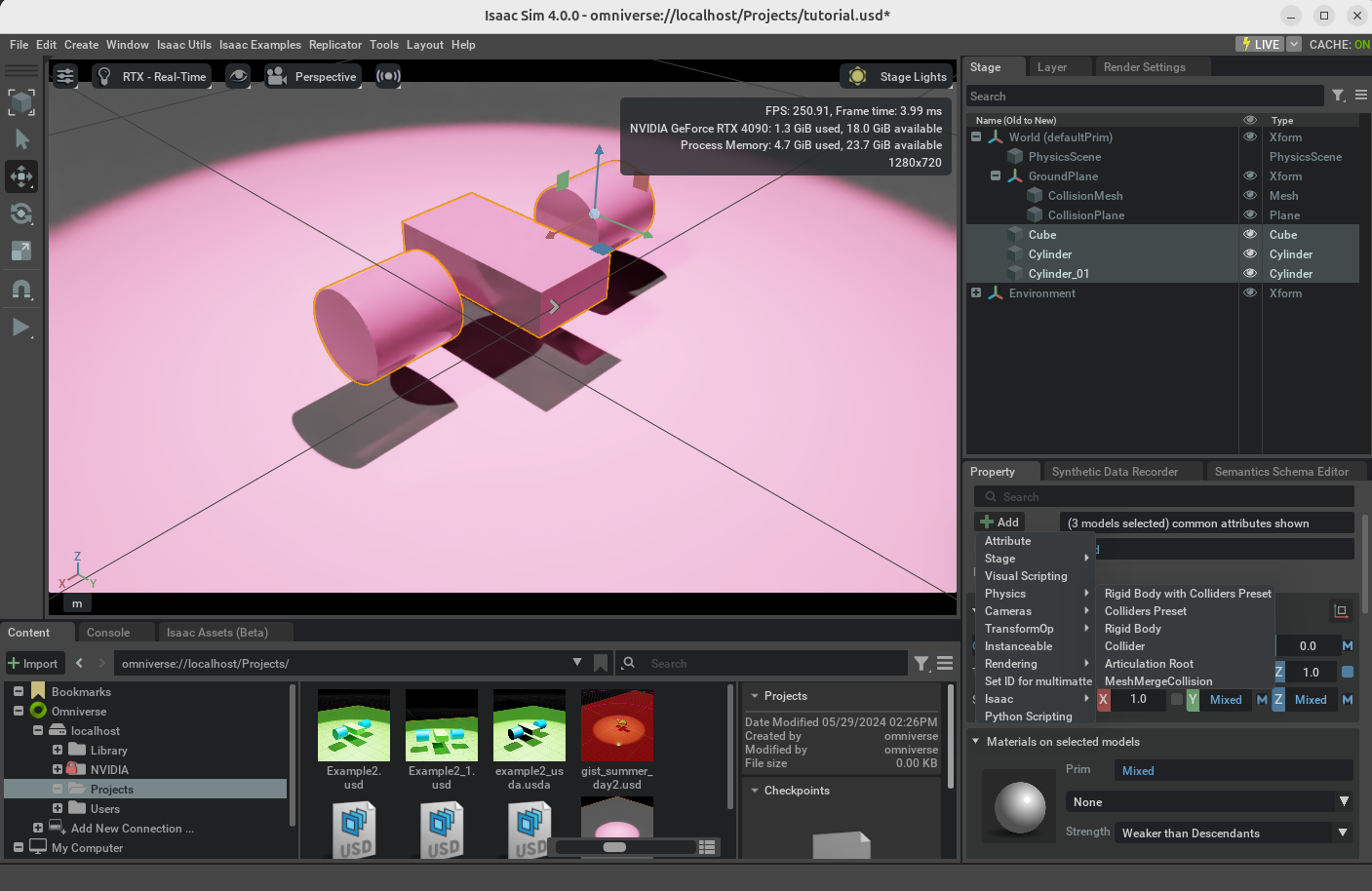Image resolution: width=1372 pixels, height=891 pixels.
Task: Click Python Scripting in Add menu
Action: point(1028,717)
